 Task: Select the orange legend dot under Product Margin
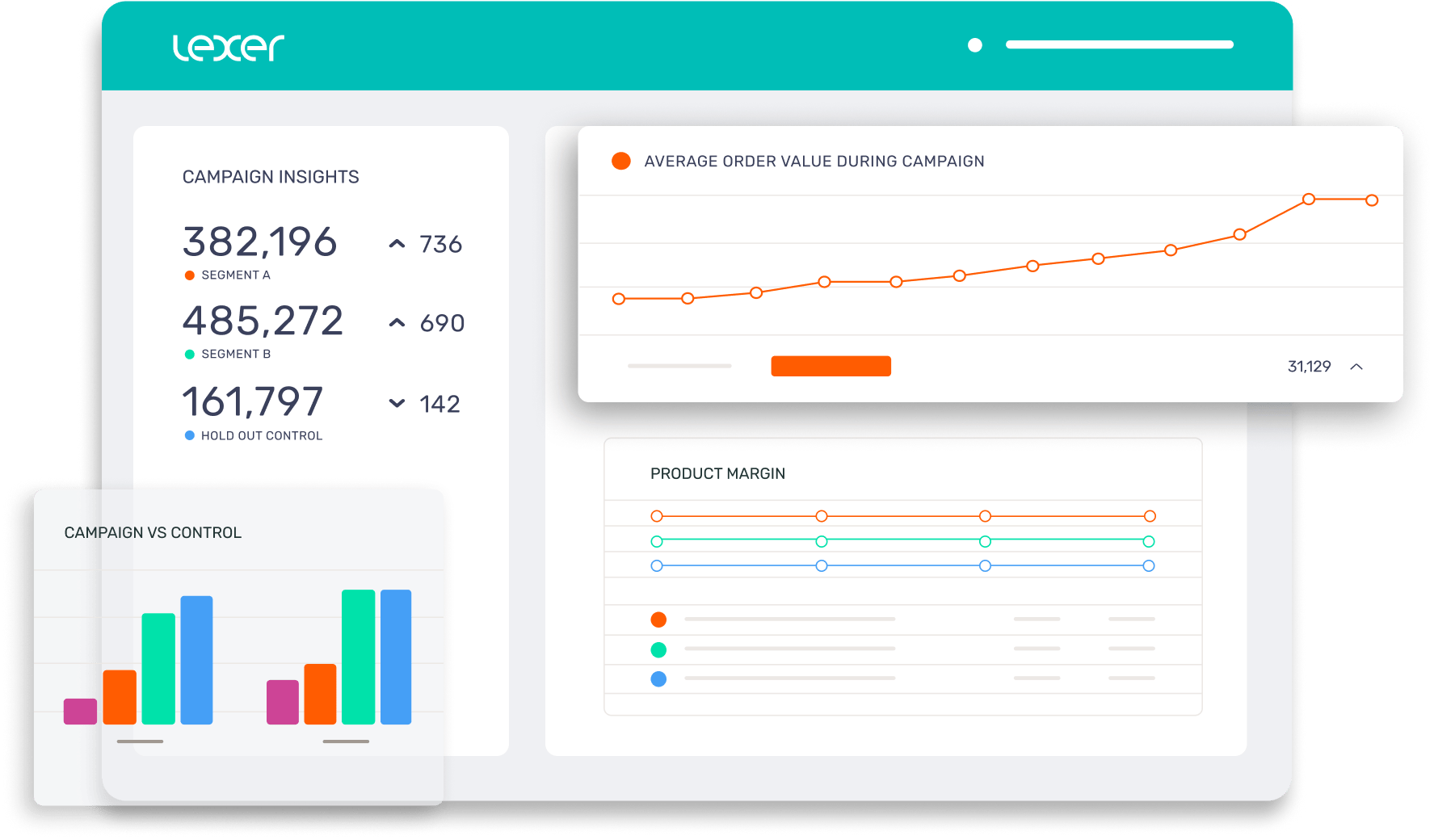pos(659,619)
